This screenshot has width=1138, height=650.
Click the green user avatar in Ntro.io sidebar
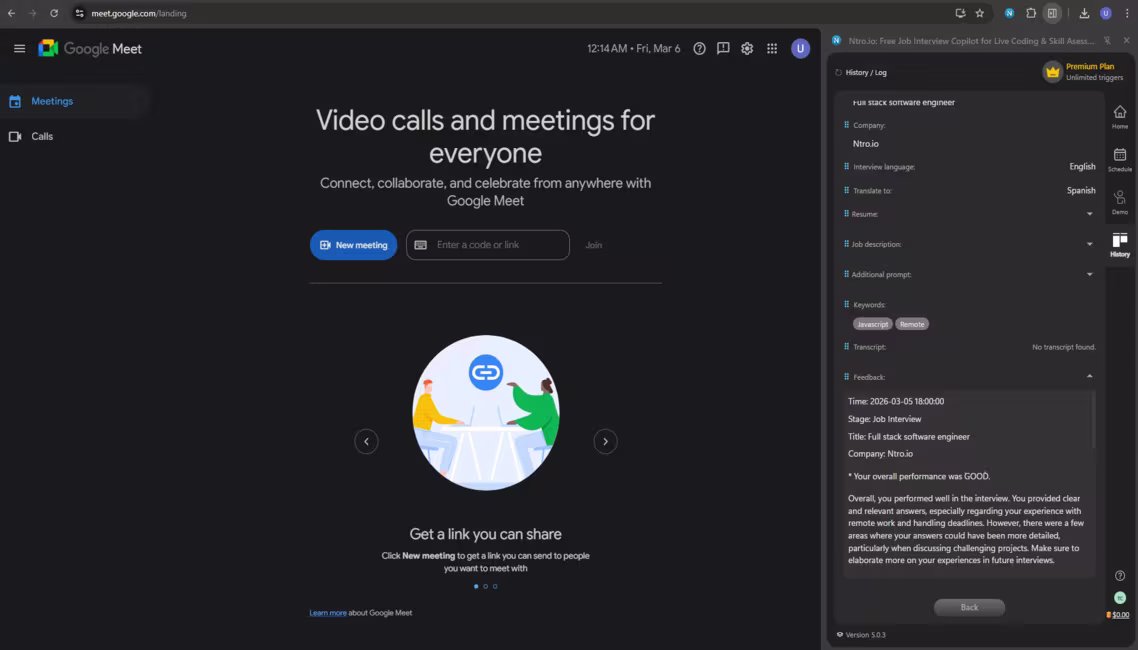(1120, 598)
